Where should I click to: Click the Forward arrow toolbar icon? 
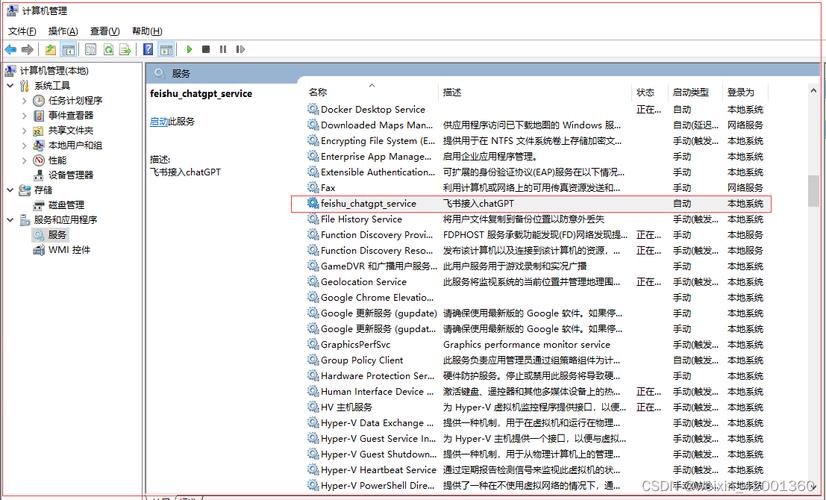coord(27,50)
